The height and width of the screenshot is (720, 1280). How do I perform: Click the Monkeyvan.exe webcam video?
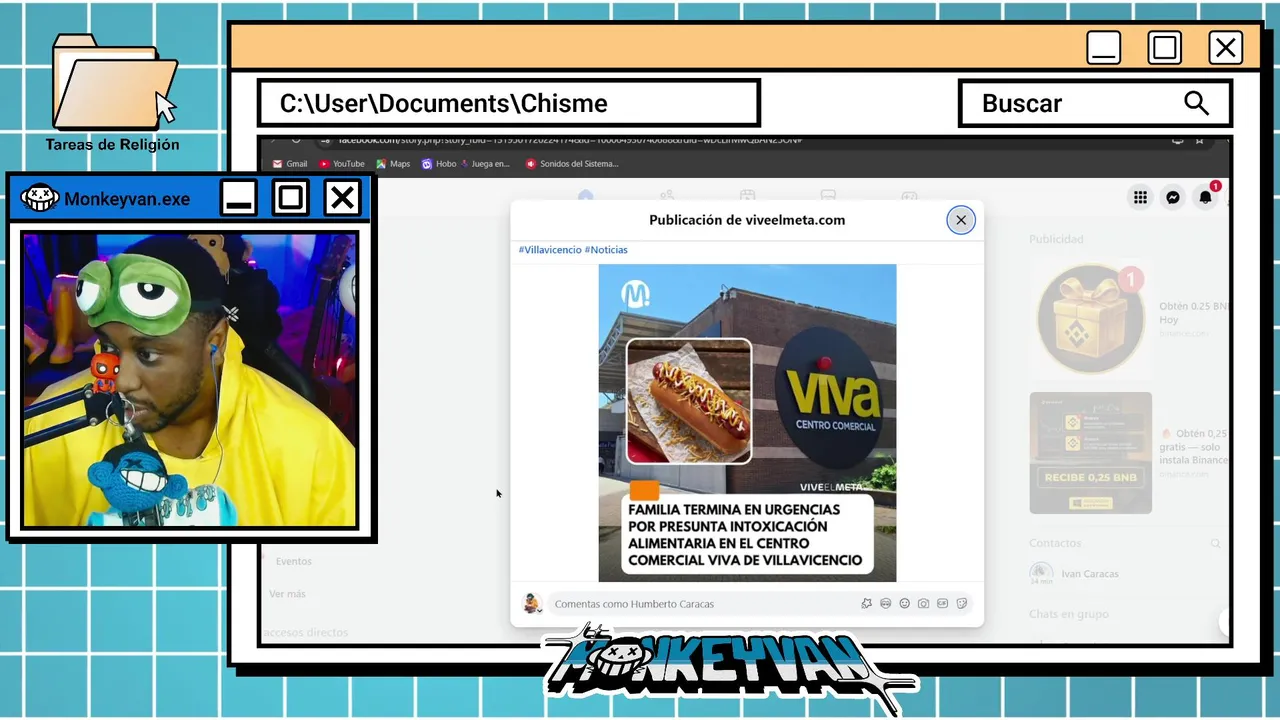click(189, 380)
